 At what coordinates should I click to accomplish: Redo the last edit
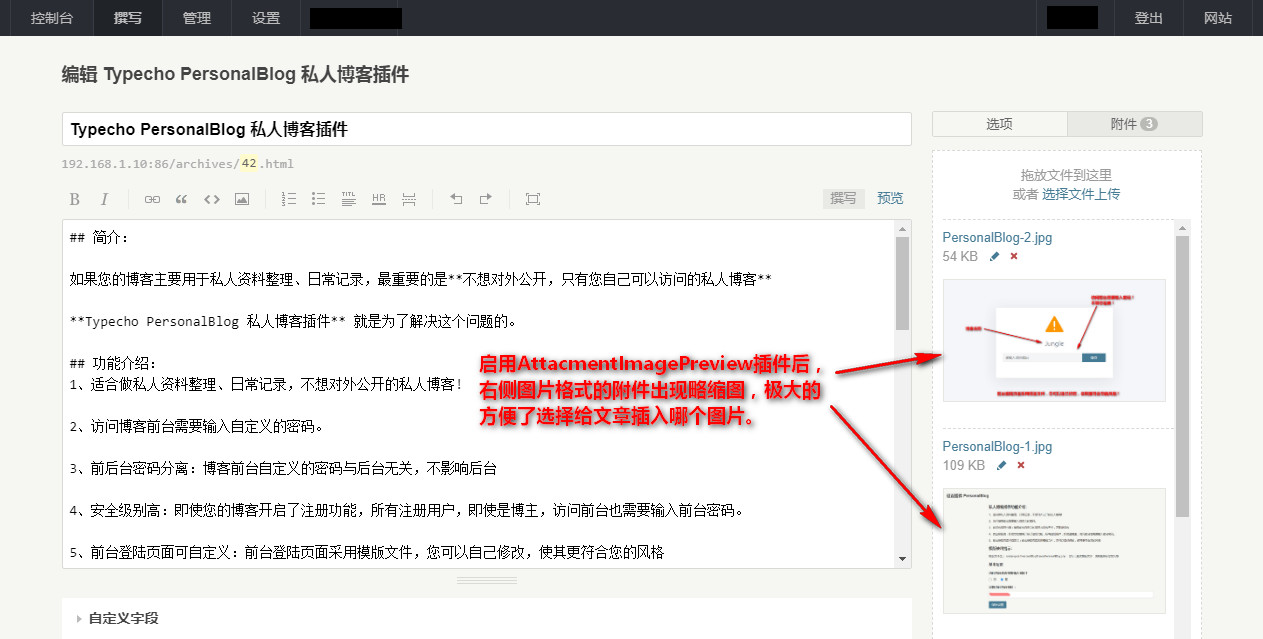click(x=486, y=199)
